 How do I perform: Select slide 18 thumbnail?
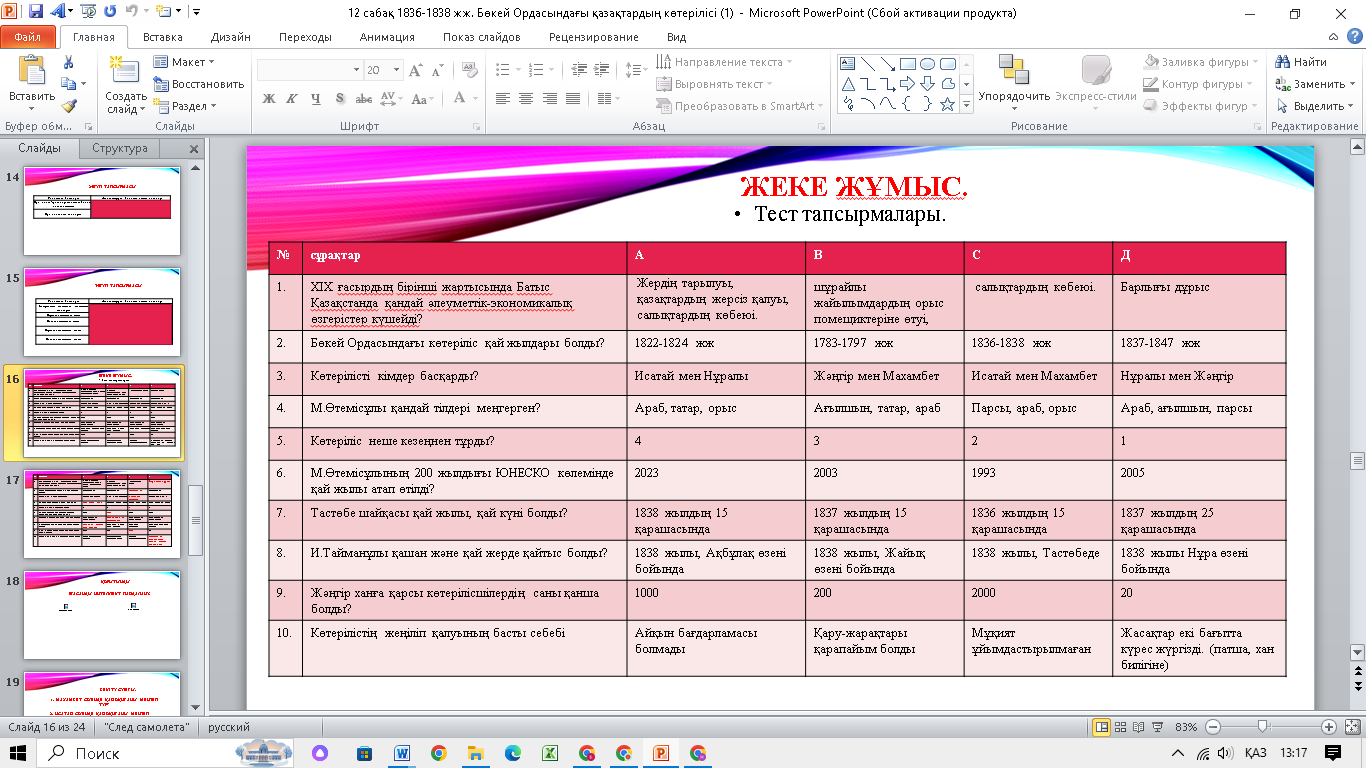[102, 615]
